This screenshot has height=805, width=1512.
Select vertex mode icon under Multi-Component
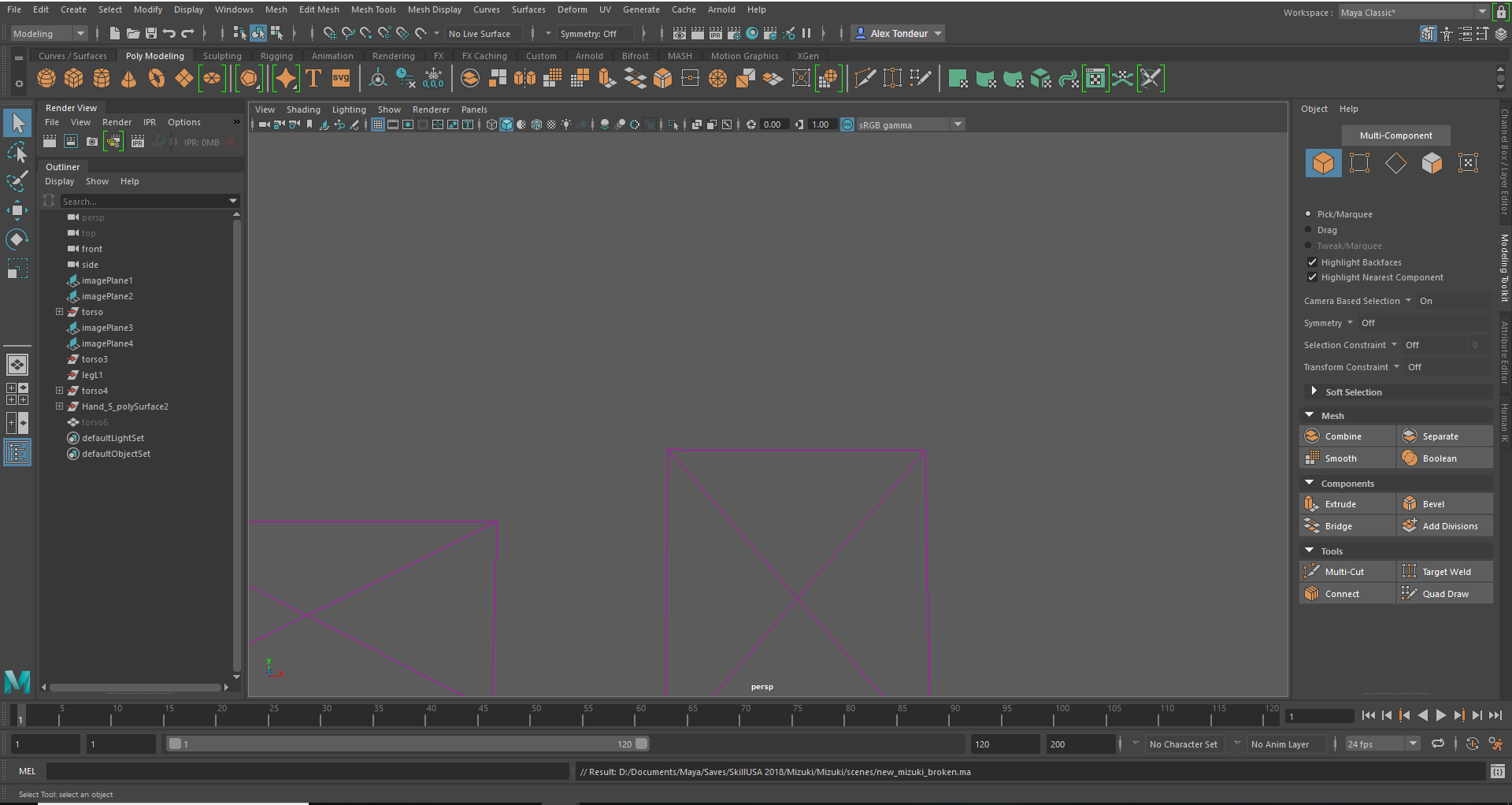pos(1359,163)
